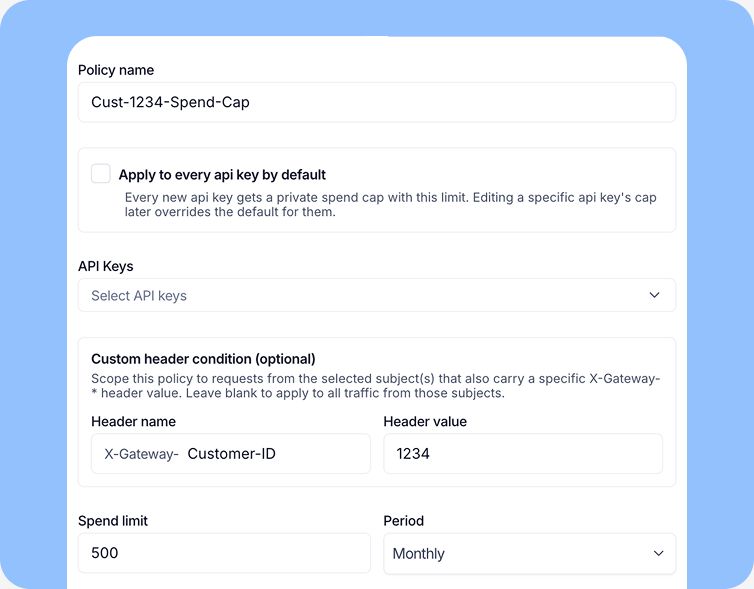This screenshot has width=754, height=589.
Task: Click the Header value label
Action: 425,422
